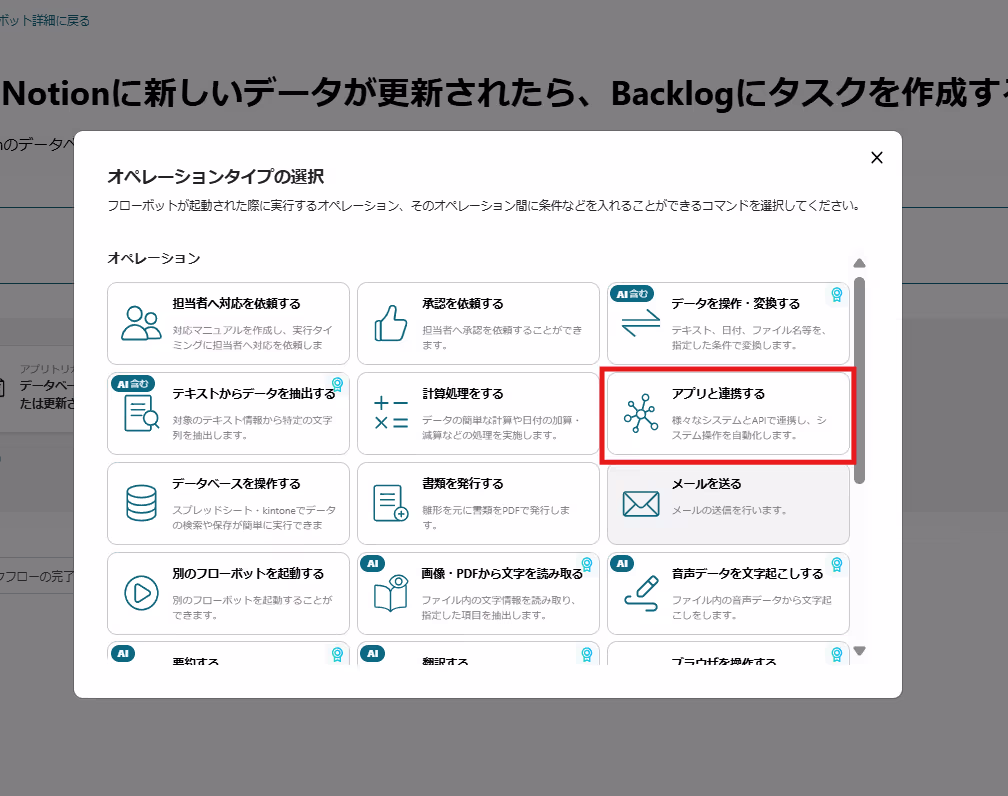
Task: Click the premium badge on 音声データを文字起こしする card
Action: click(836, 565)
